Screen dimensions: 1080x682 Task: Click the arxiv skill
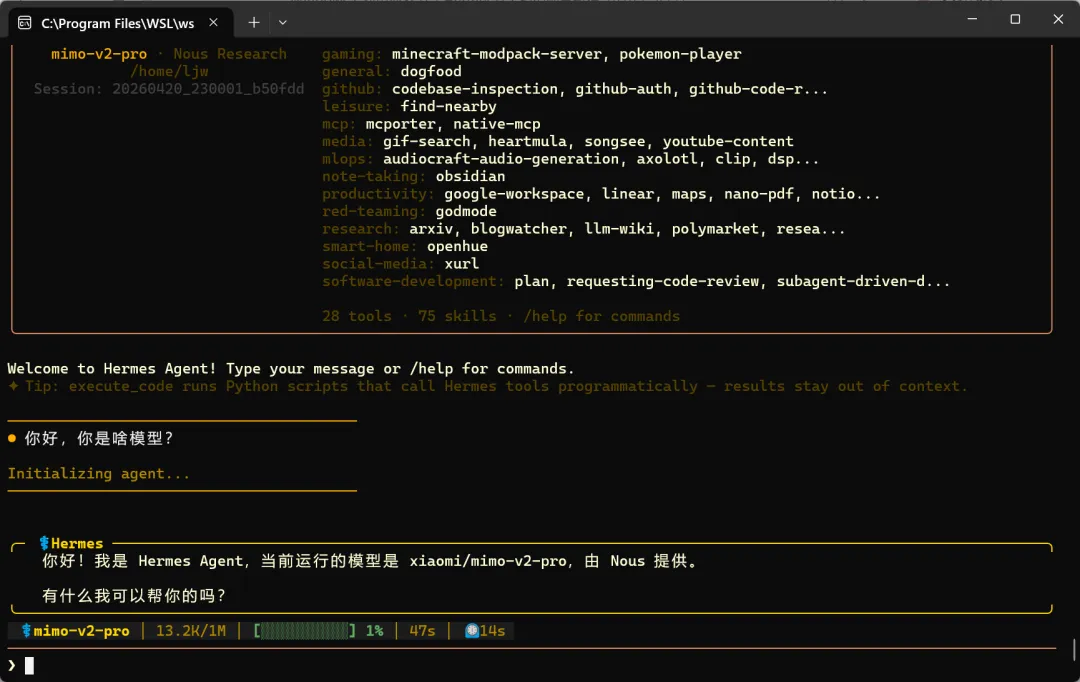click(x=431, y=229)
